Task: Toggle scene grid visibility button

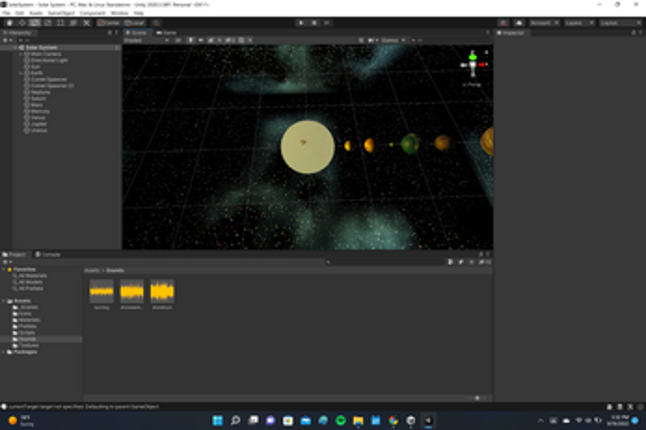Action: click(241, 40)
